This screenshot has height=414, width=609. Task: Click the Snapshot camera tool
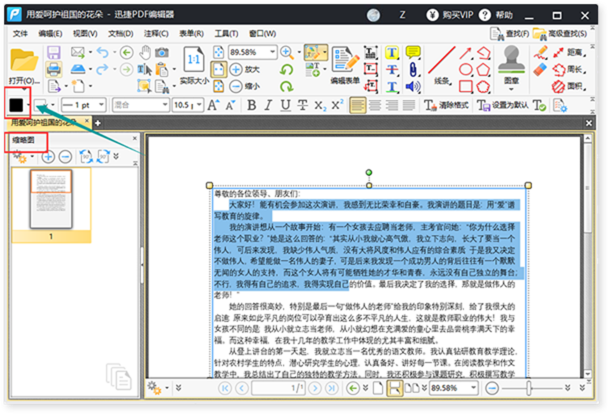pos(162,52)
